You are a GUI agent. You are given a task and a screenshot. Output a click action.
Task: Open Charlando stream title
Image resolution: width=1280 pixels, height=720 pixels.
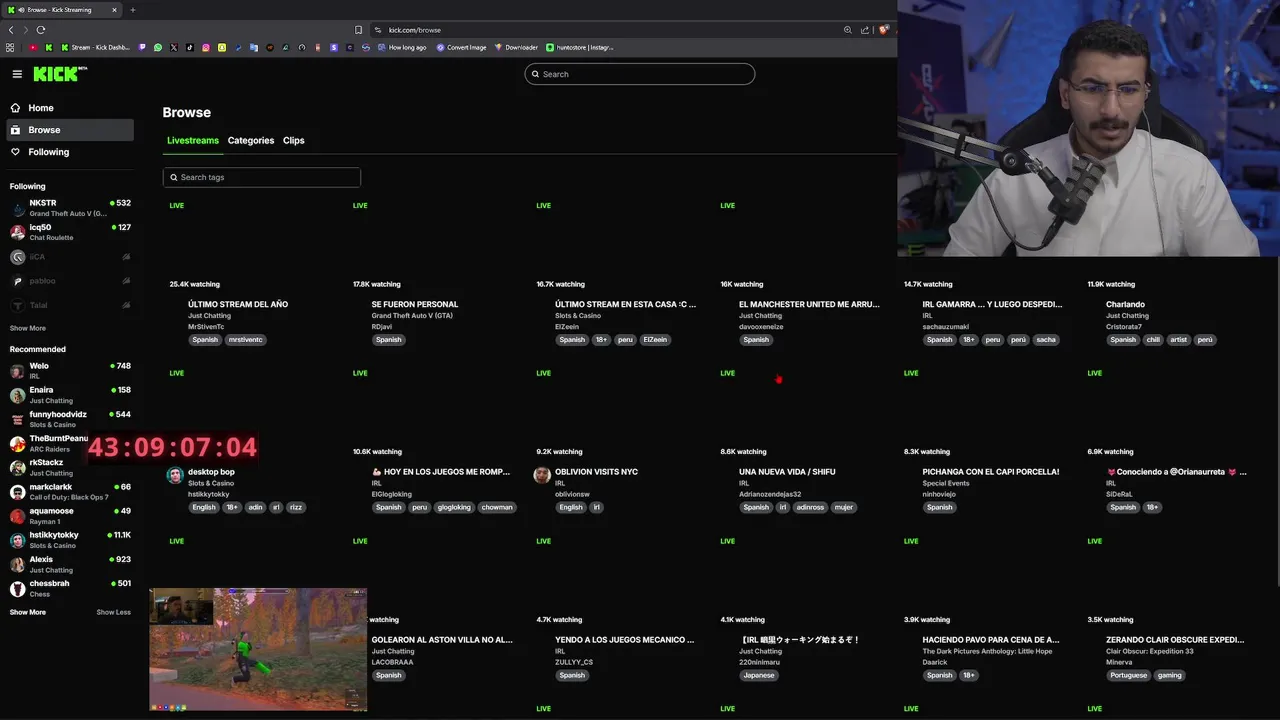[x=1125, y=304]
